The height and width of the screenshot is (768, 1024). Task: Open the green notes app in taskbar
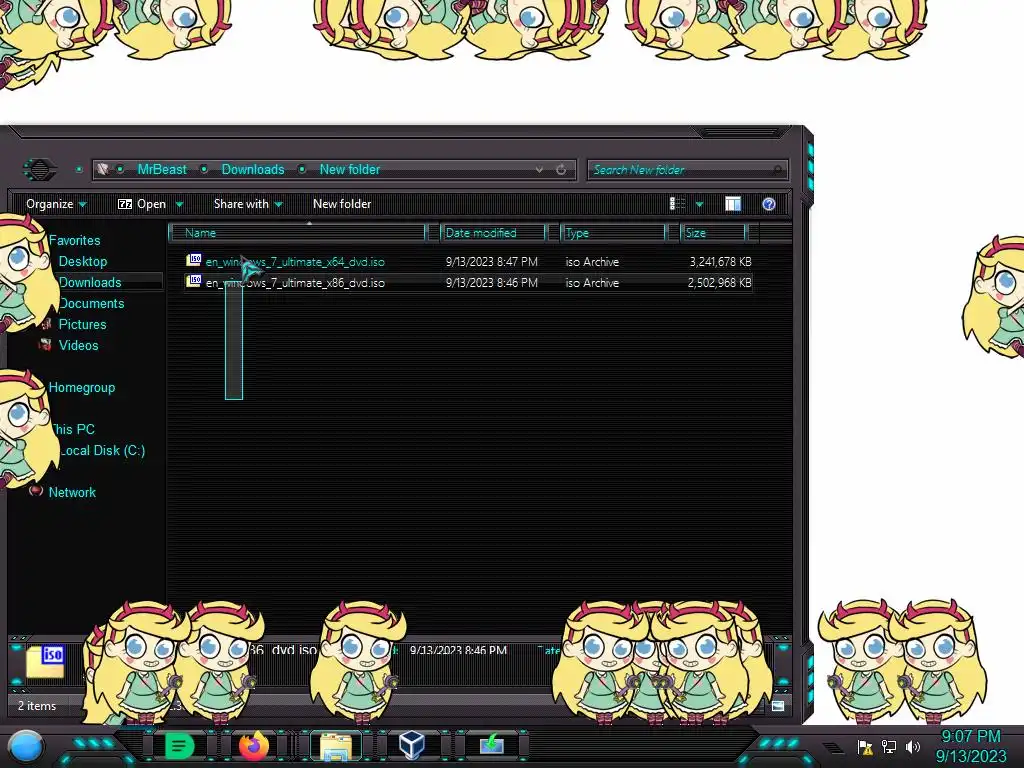point(179,745)
